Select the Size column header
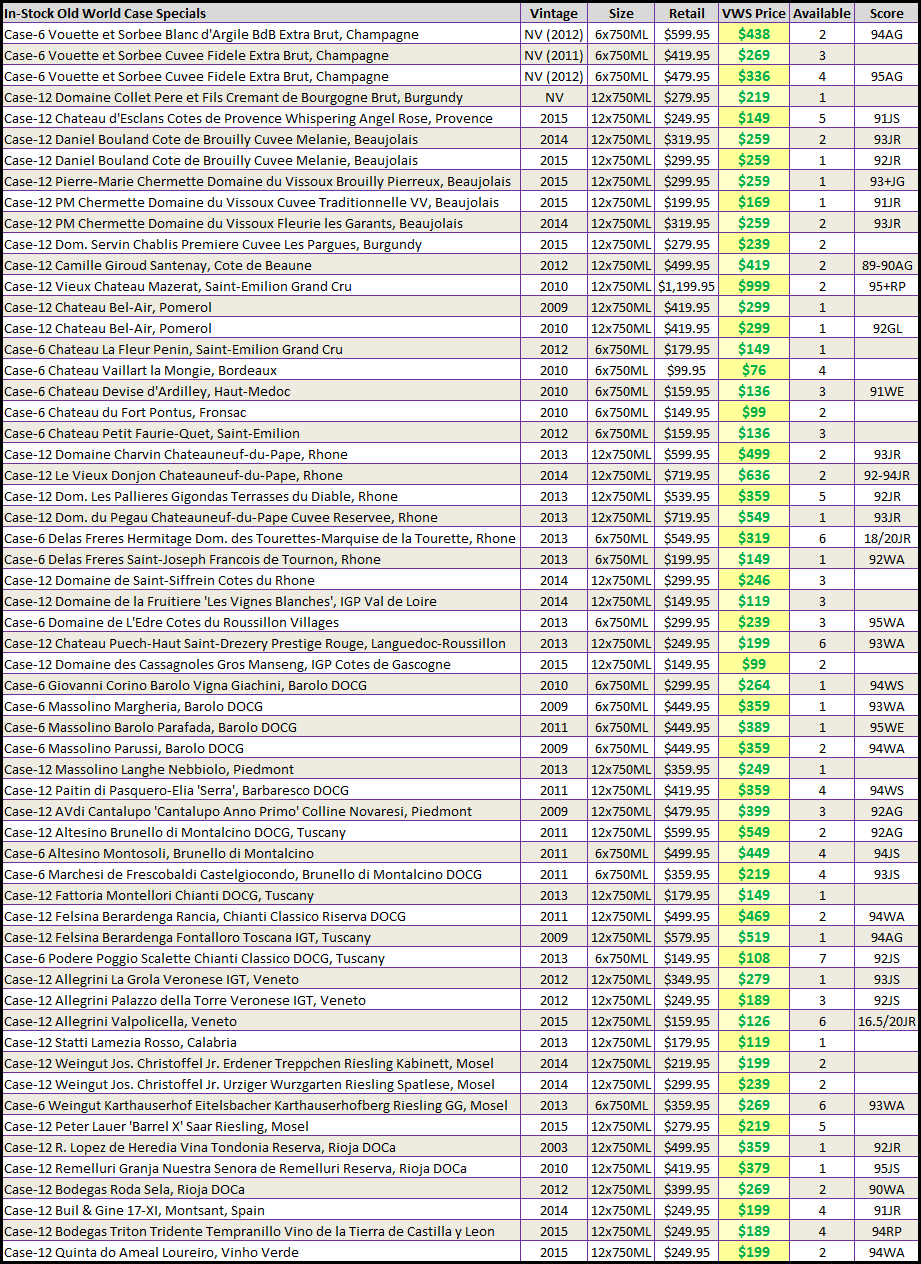The image size is (921, 1264). pyautogui.click(x=620, y=14)
